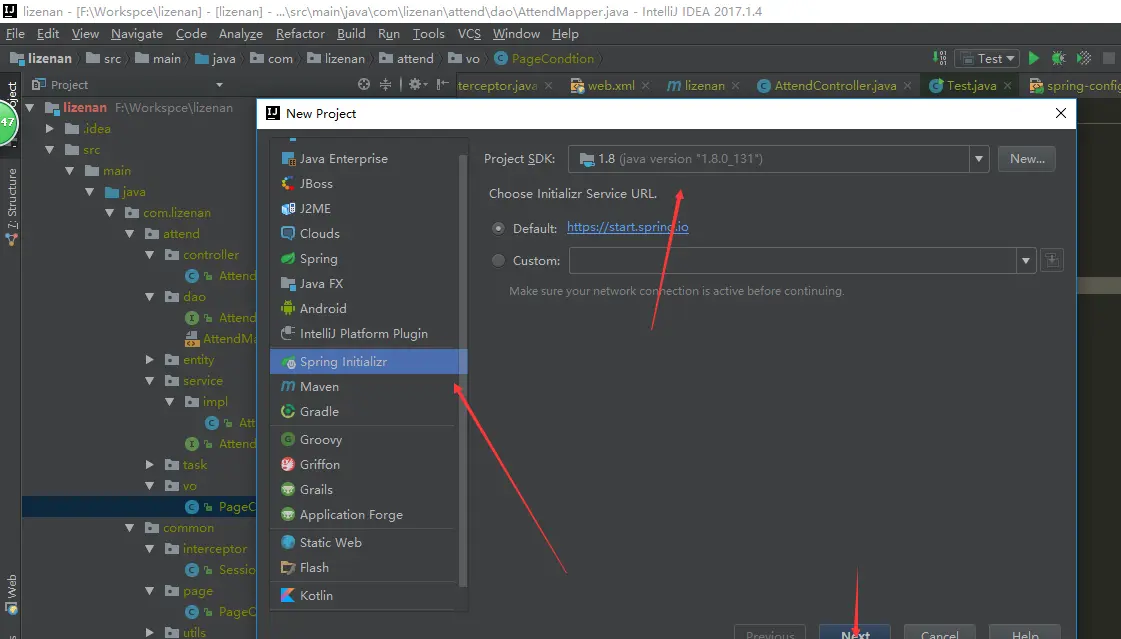The width and height of the screenshot is (1121, 639).
Task: Click the Help button in dialog
Action: (1024, 633)
